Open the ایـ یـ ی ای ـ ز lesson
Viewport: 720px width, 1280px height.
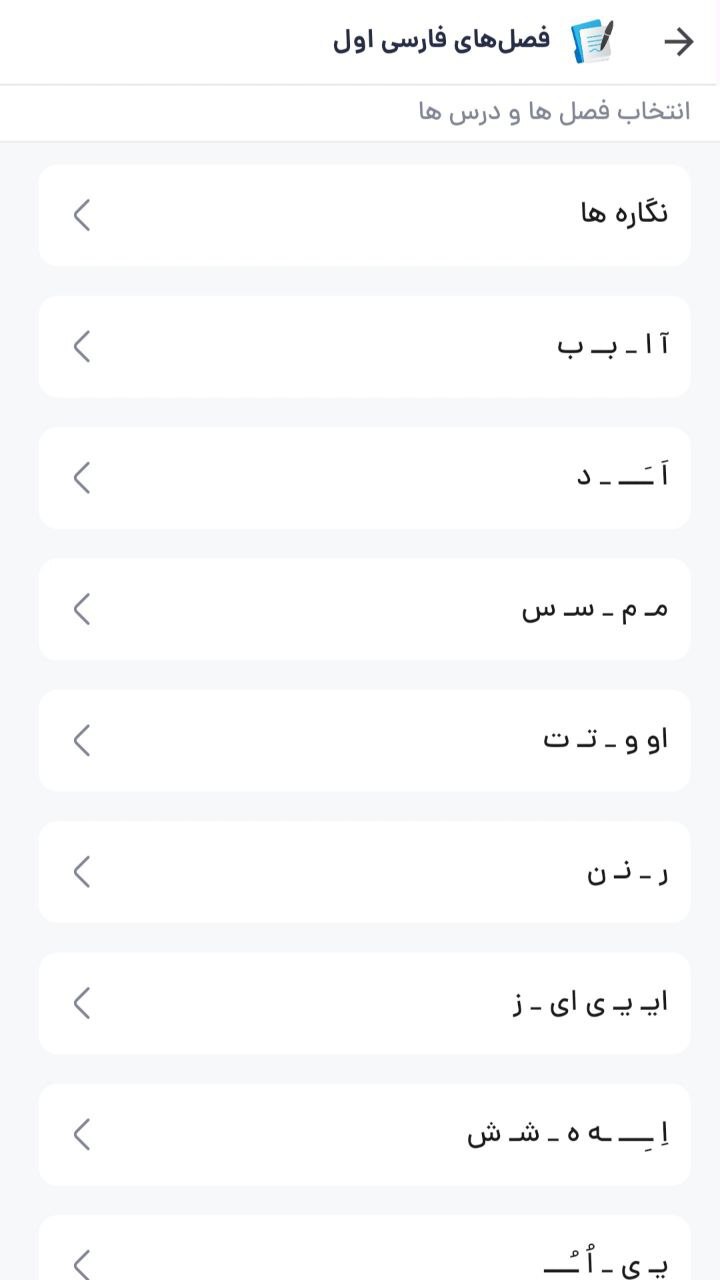pyautogui.click(x=590, y=1003)
